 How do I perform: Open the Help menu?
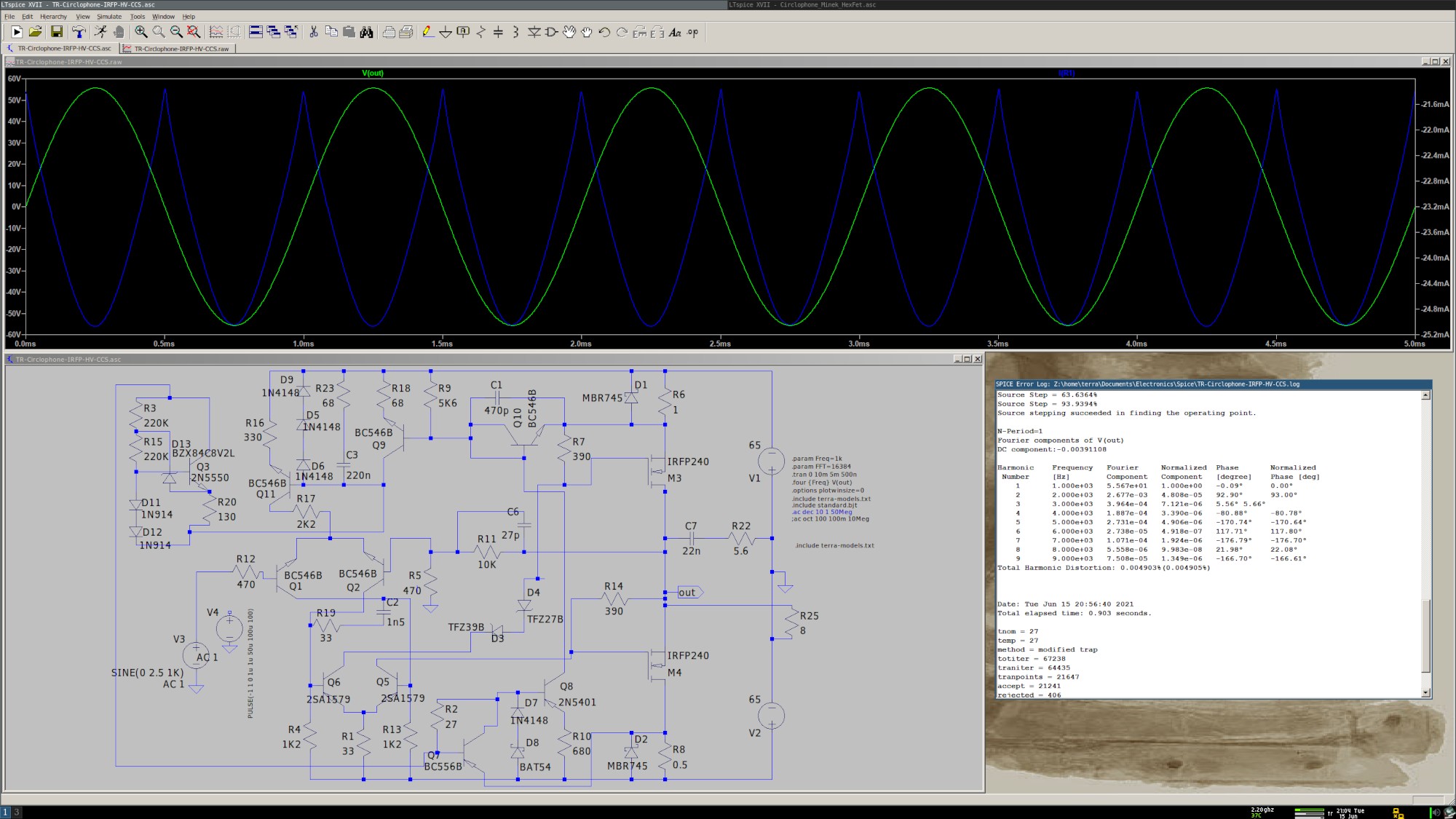(x=189, y=16)
